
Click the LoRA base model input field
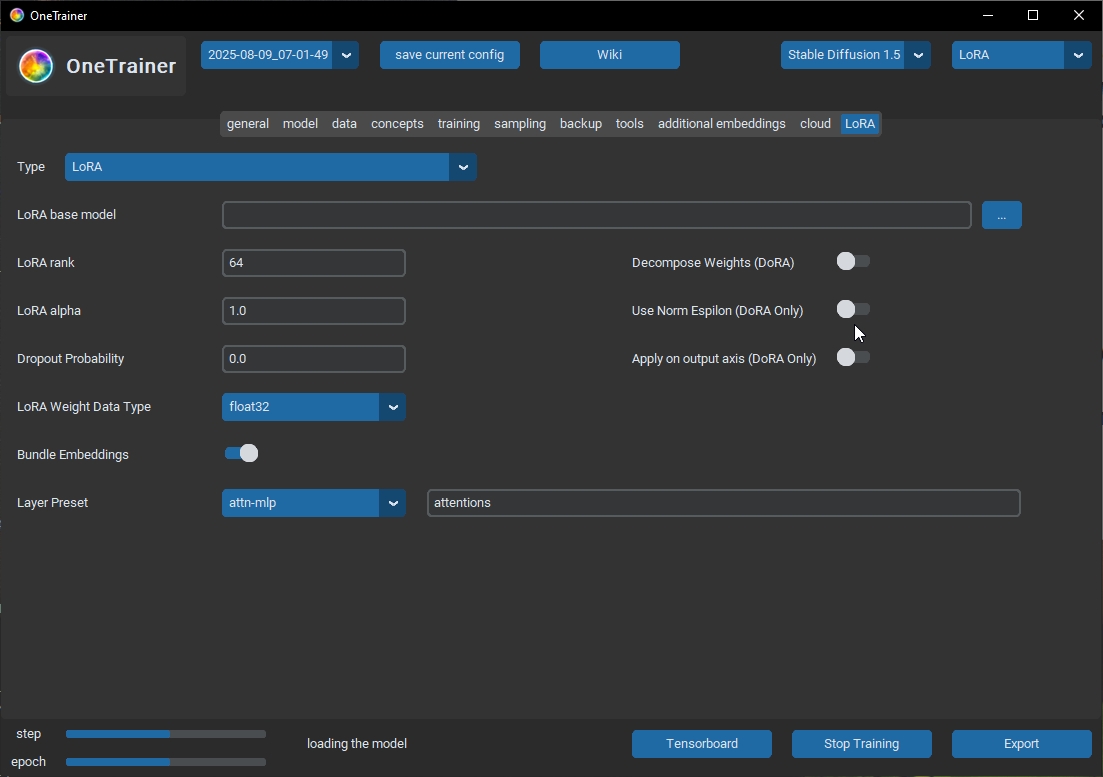[x=597, y=215]
